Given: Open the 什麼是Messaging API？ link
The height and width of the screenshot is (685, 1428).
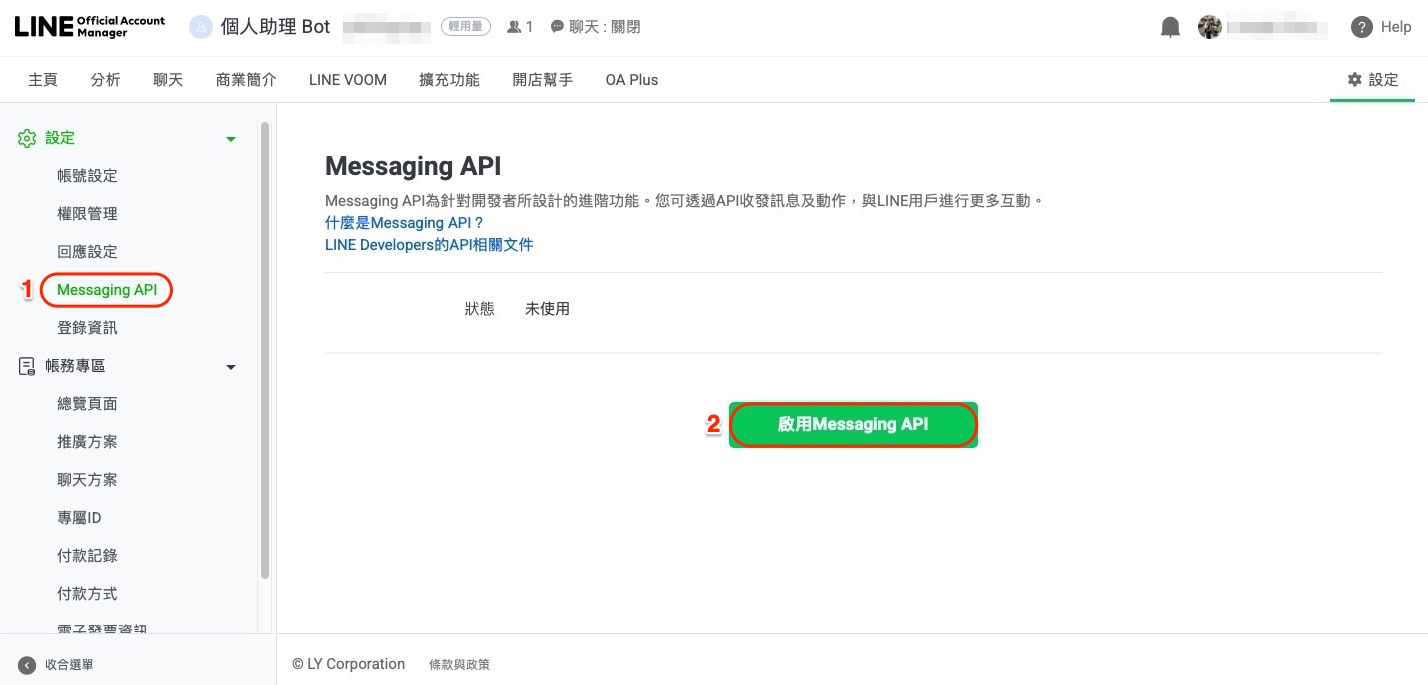Looking at the screenshot, I should [x=404, y=223].
